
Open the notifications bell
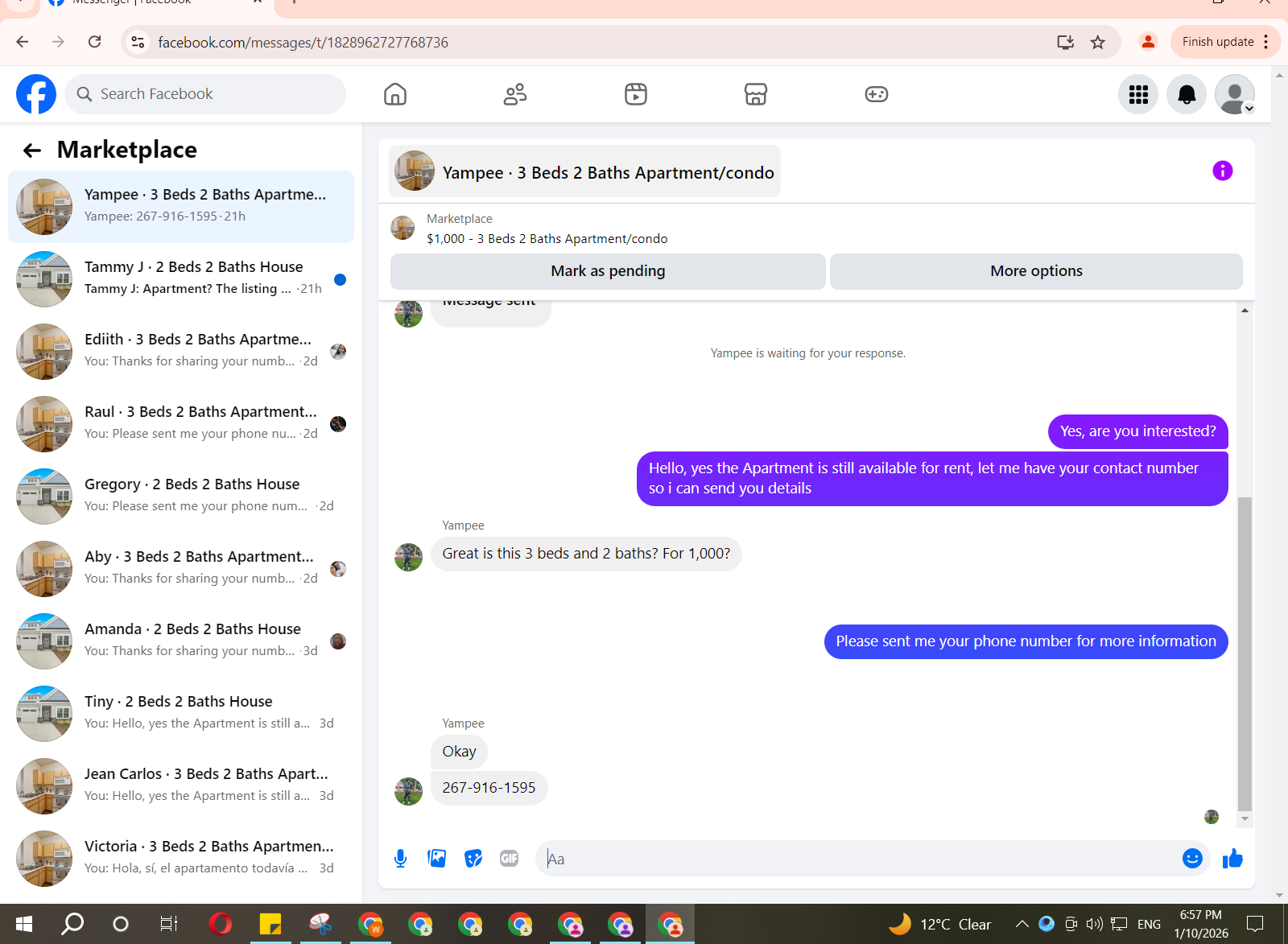pos(1187,94)
